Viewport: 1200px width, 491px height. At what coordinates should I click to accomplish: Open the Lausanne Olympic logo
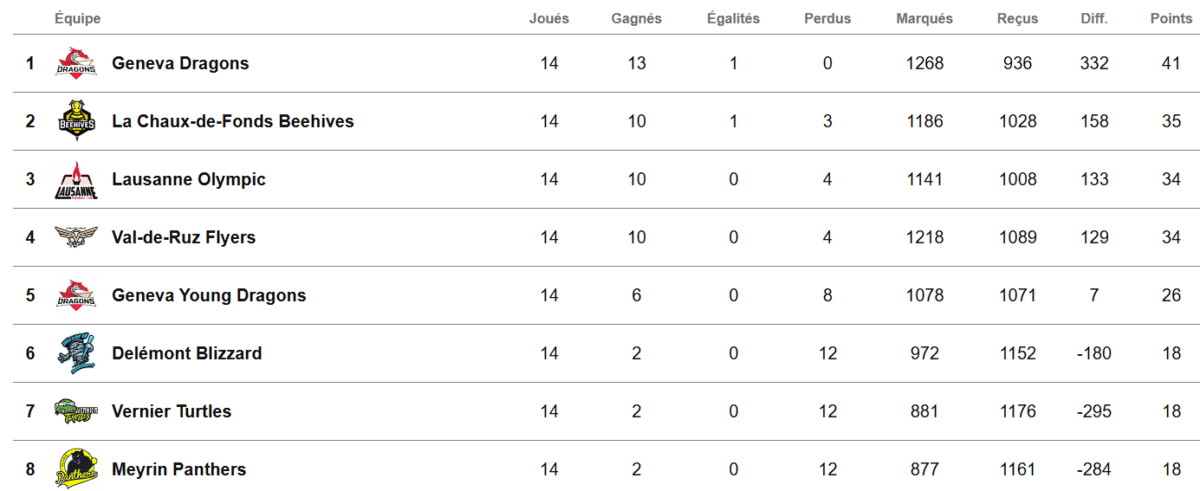76,180
